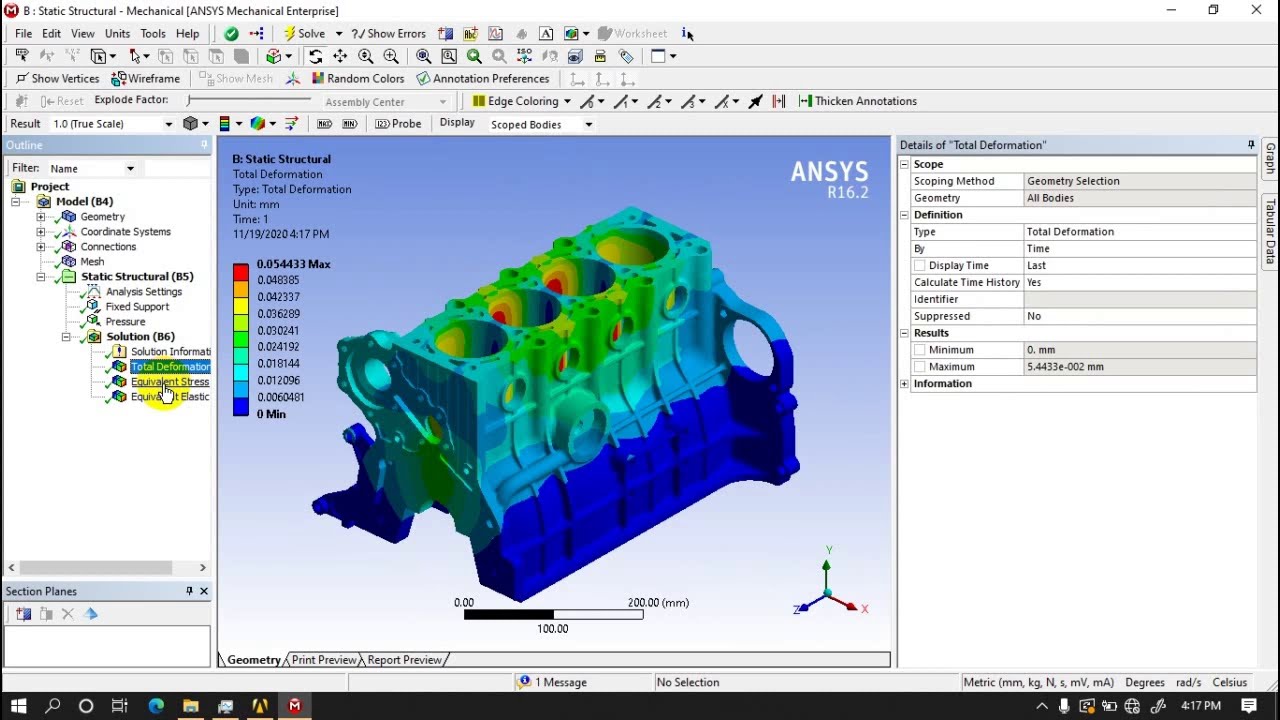Click the Probe tool
Image resolution: width=1280 pixels, height=720 pixels.
pyautogui.click(x=398, y=124)
